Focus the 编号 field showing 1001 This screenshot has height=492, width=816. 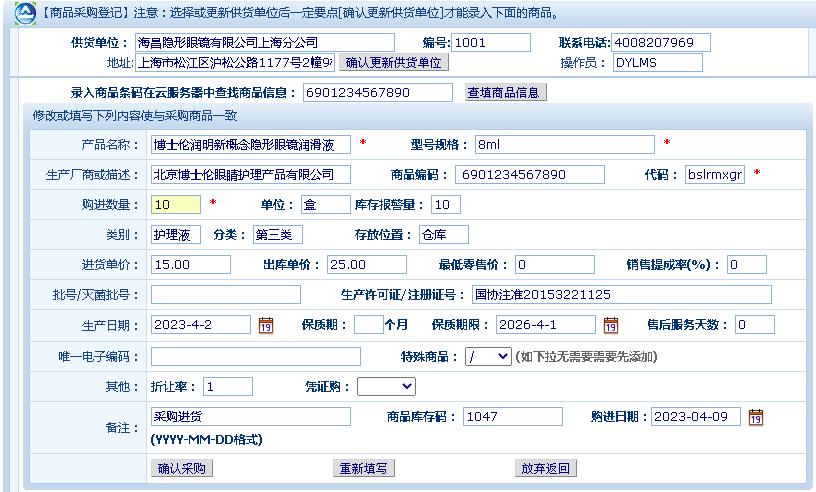[491, 43]
